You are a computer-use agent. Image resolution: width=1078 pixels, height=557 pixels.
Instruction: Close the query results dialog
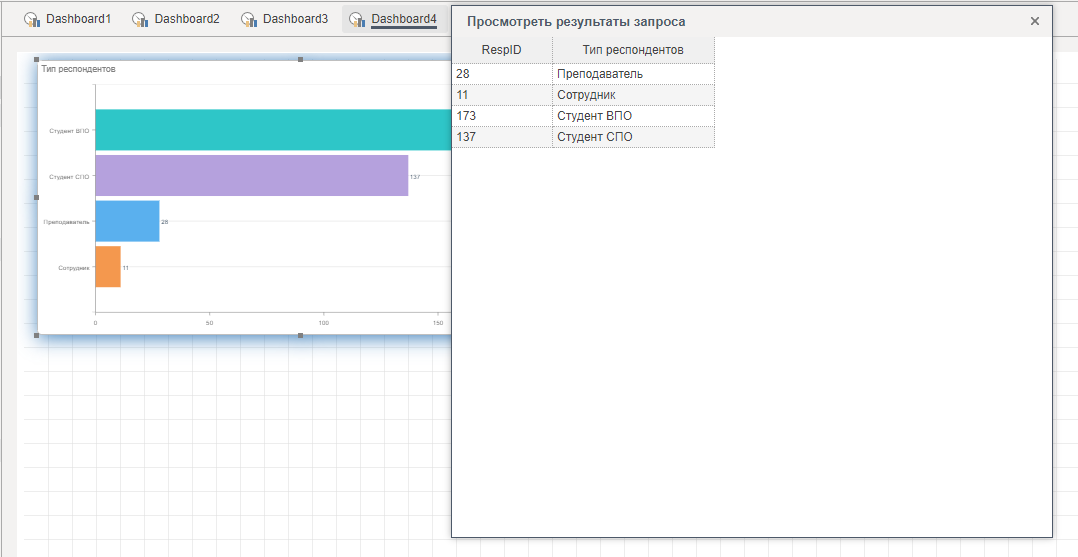pyautogui.click(x=1035, y=21)
